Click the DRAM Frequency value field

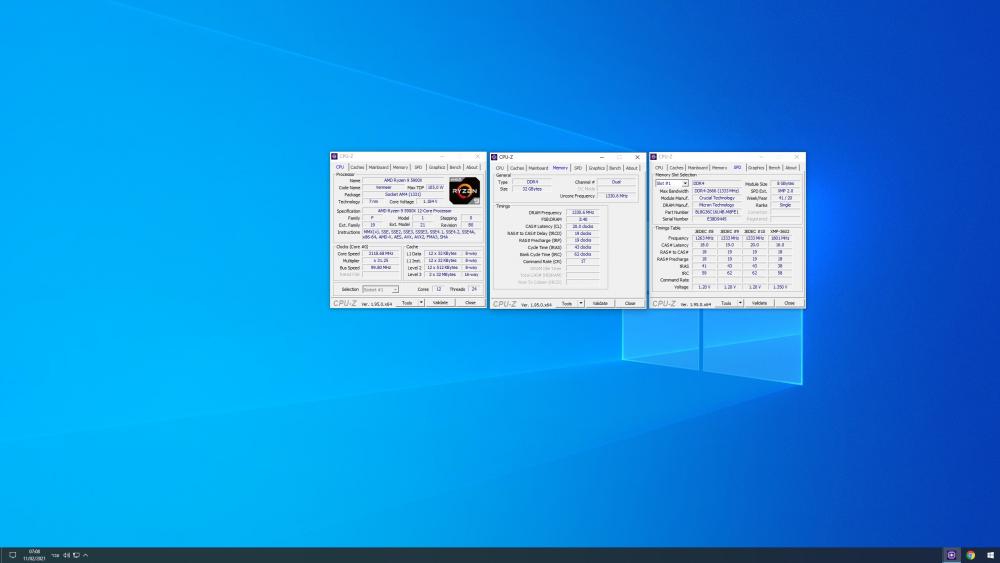tap(583, 212)
